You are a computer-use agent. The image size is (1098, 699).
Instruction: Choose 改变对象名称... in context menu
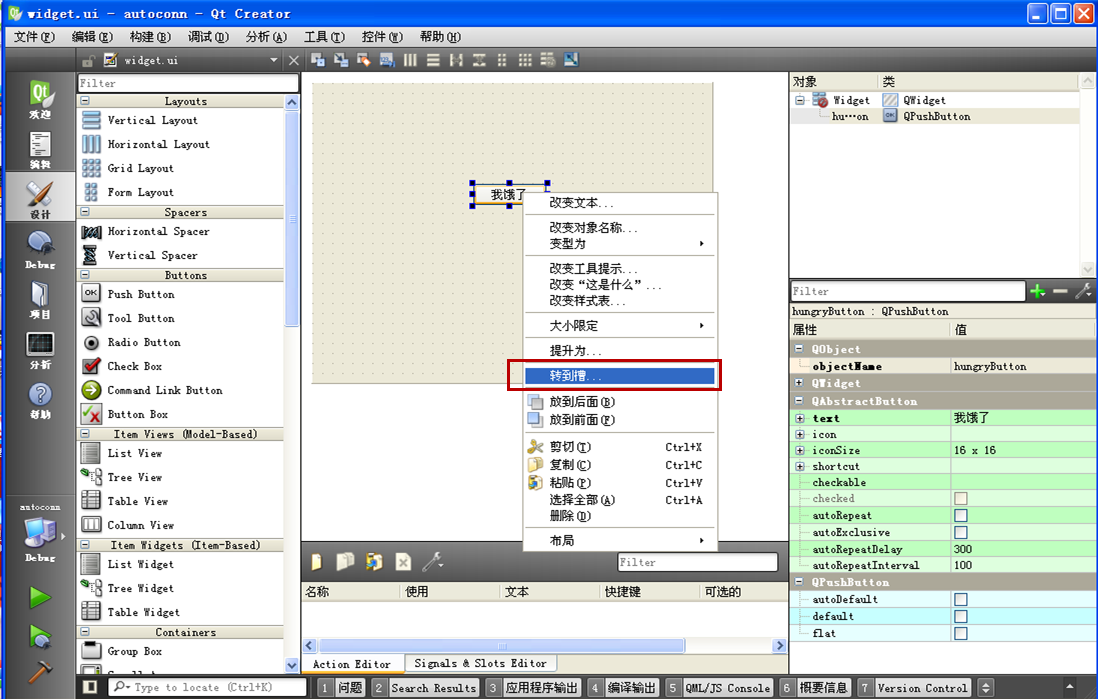[620, 228]
